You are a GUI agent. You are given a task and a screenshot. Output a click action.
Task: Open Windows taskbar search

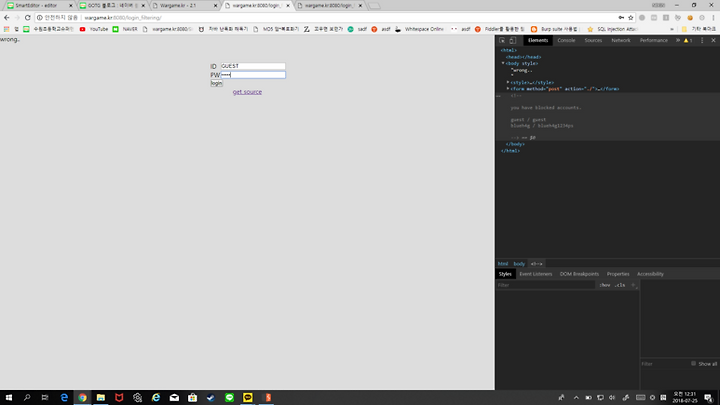pyautogui.click(x=27, y=398)
